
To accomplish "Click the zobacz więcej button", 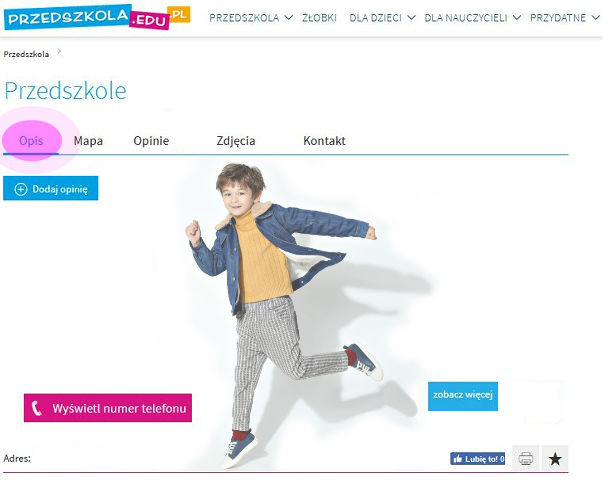I will (x=463, y=396).
